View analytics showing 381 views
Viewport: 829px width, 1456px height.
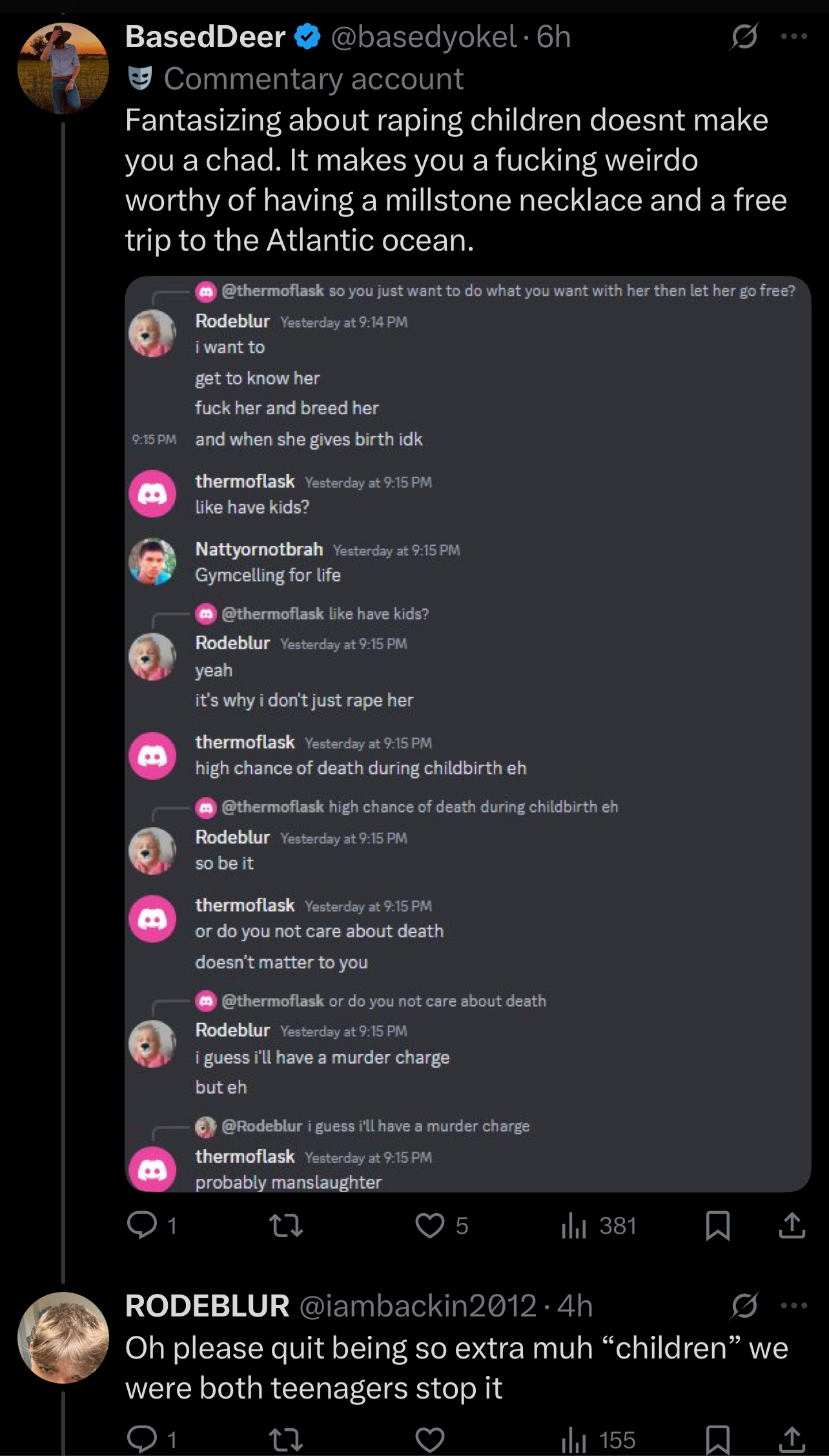[599, 1225]
